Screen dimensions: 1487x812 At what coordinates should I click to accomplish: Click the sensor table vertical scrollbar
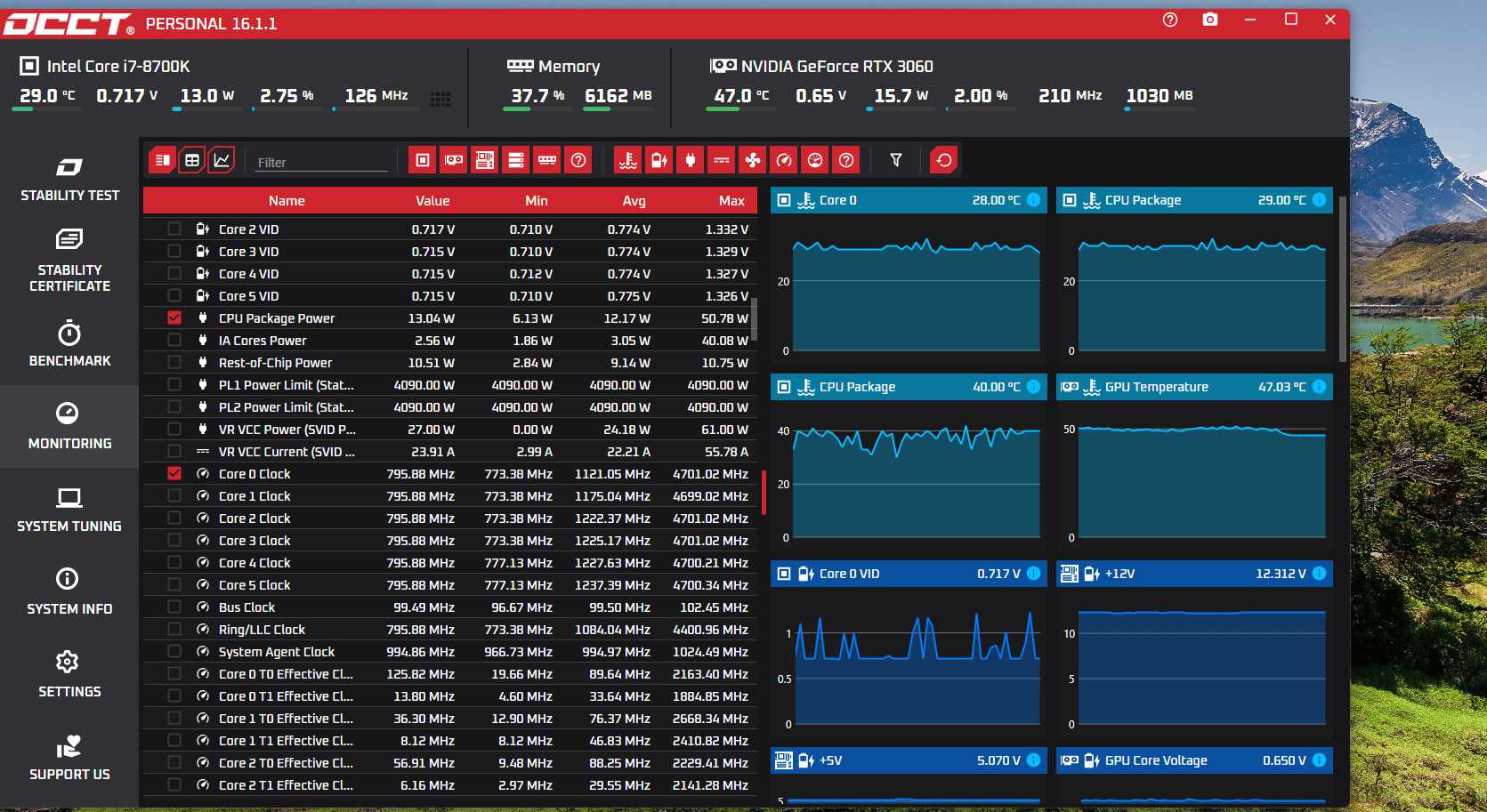click(x=755, y=320)
